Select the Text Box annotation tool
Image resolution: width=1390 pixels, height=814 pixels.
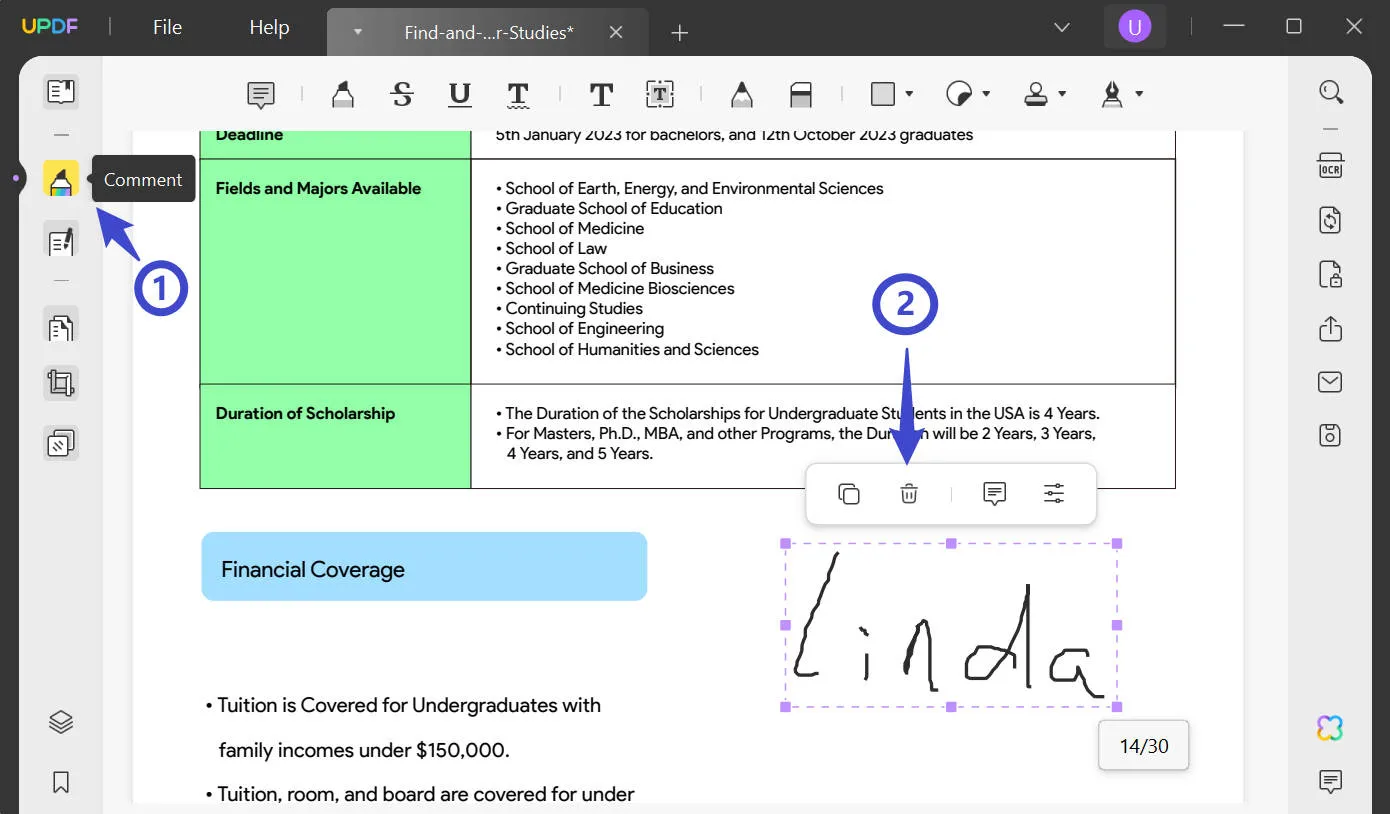point(660,93)
